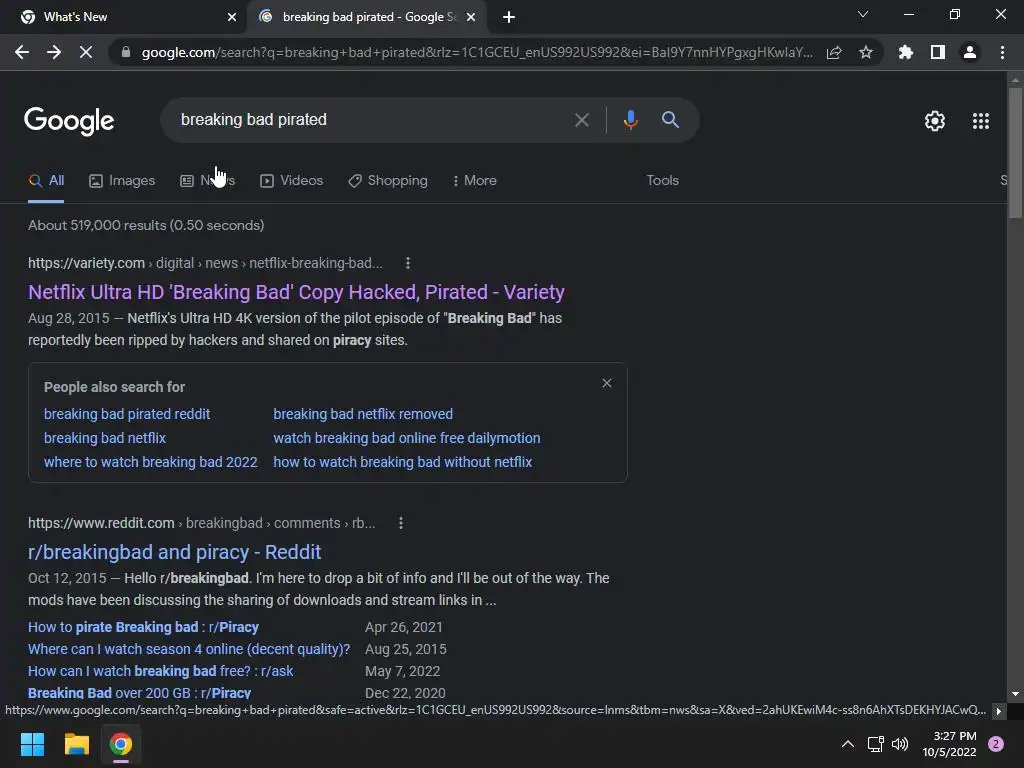Open notification center badge showing 2
The height and width of the screenshot is (768, 1024).
click(x=995, y=744)
